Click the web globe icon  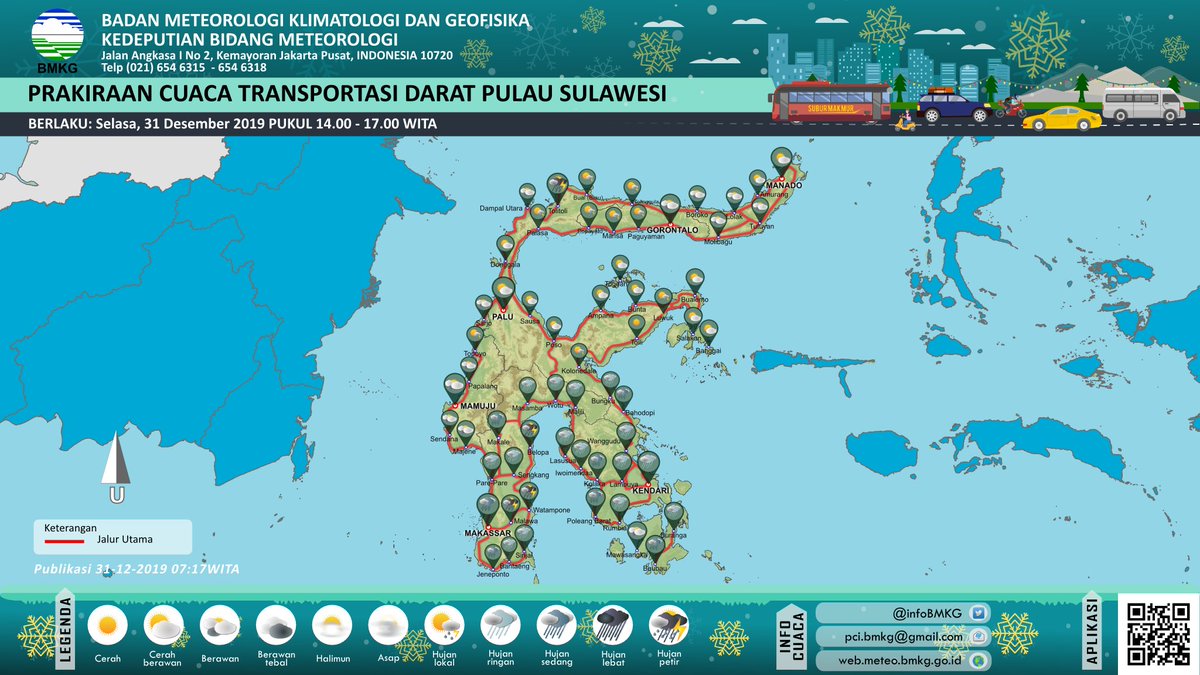point(979,659)
